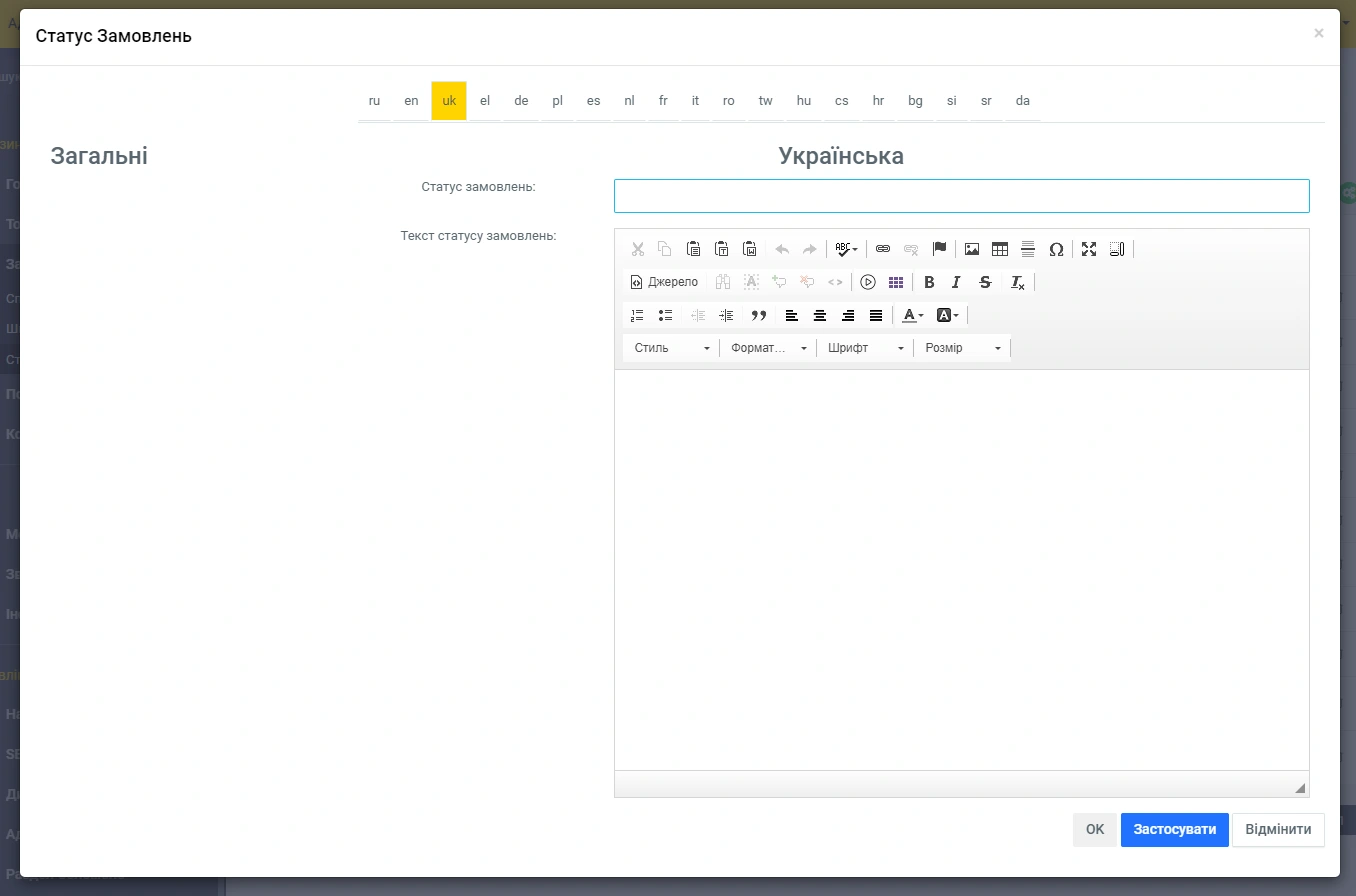1356x896 pixels.
Task: Toggle strikethrough formatting
Action: 985,282
